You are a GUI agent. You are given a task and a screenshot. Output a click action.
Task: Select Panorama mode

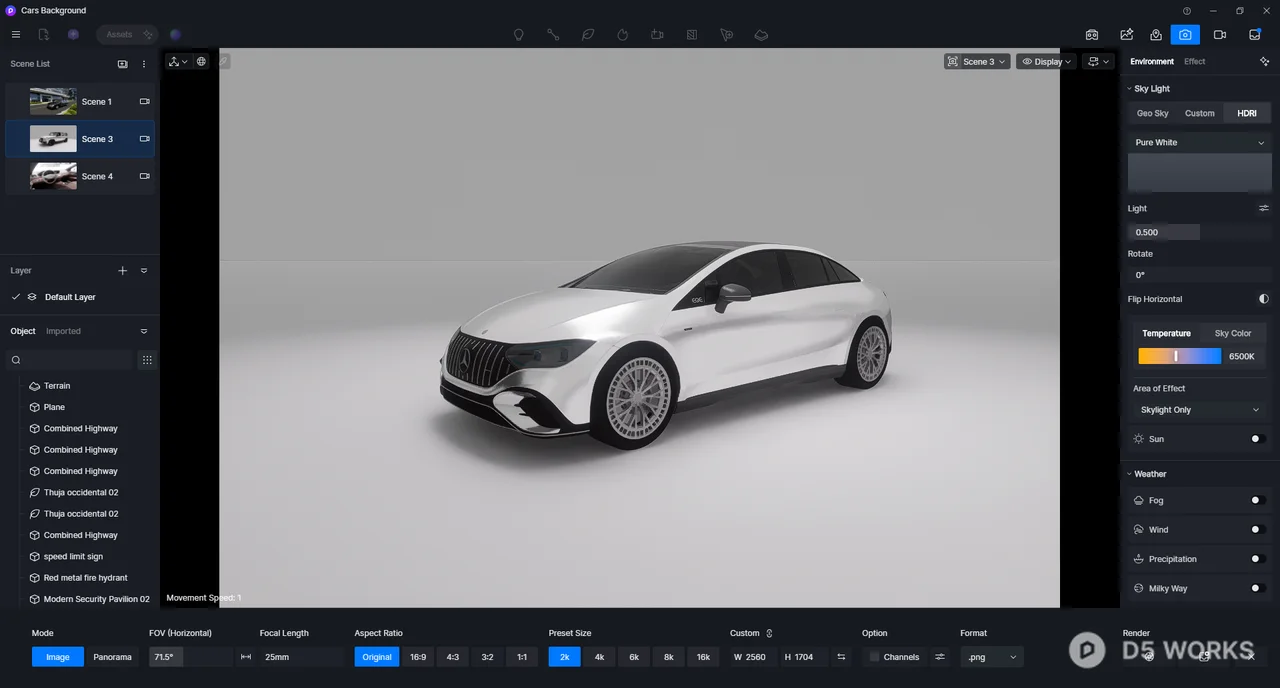tap(112, 657)
